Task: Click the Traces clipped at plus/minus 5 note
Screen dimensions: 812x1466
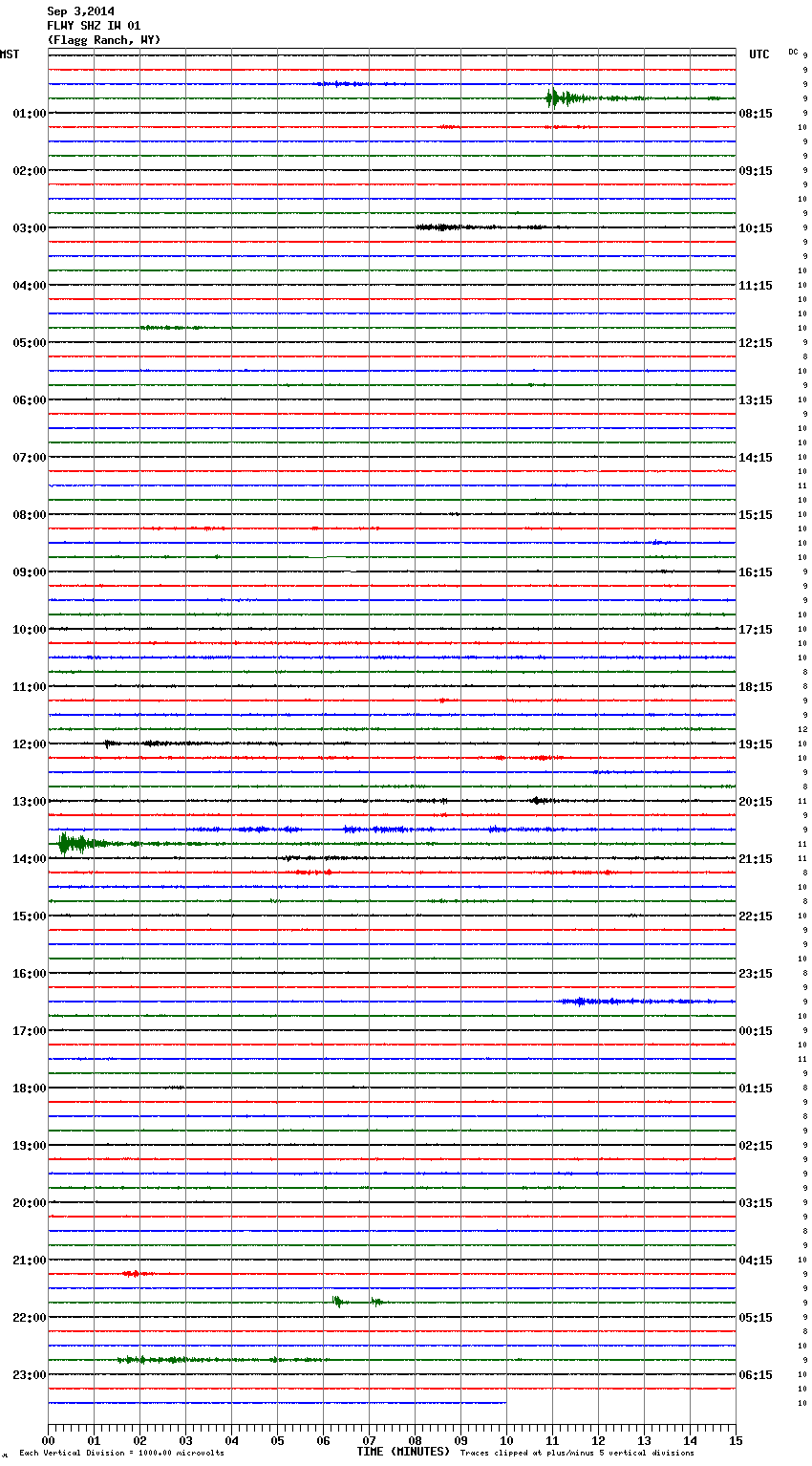Action: [x=577, y=1453]
